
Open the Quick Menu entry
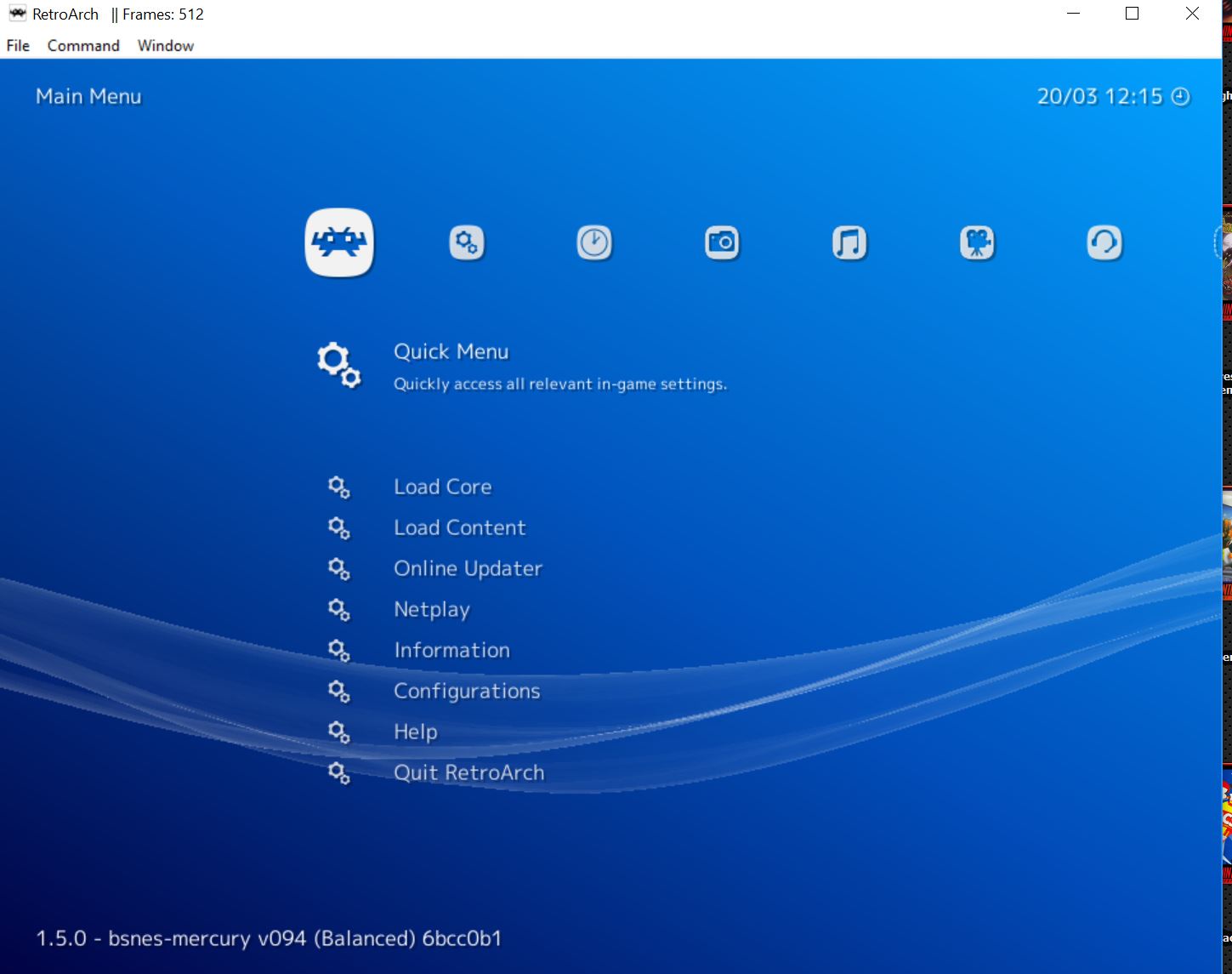[451, 351]
